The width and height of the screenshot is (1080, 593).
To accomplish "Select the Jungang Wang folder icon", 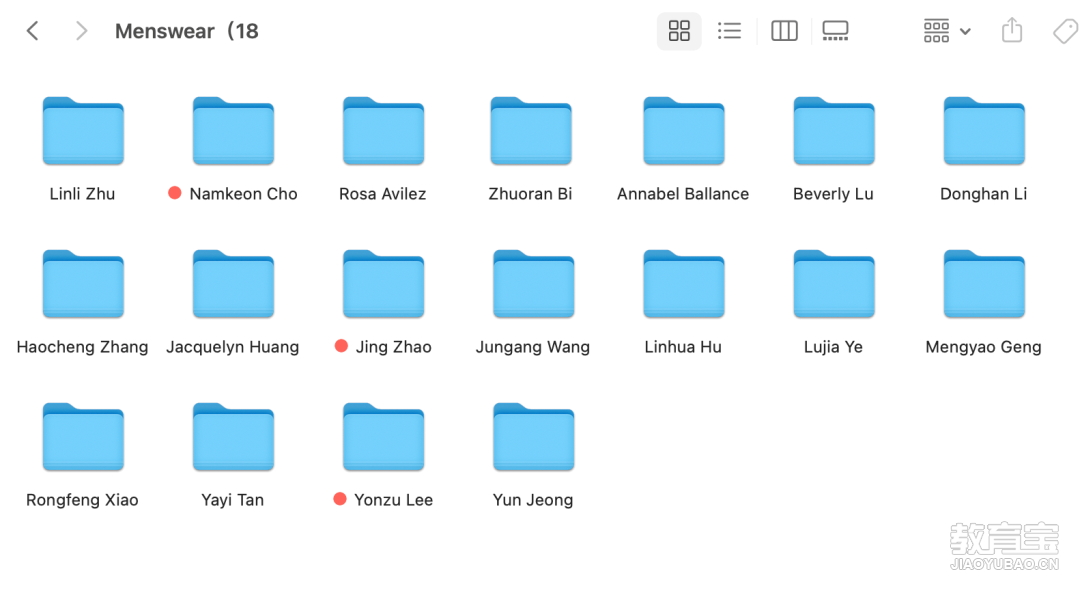I will pos(534,284).
